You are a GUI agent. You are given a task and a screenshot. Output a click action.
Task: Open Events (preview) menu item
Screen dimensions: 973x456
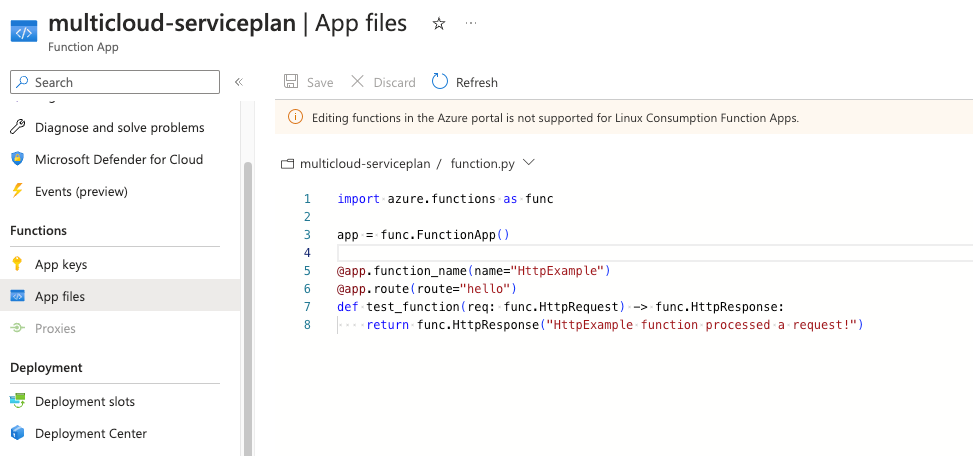coord(81,192)
